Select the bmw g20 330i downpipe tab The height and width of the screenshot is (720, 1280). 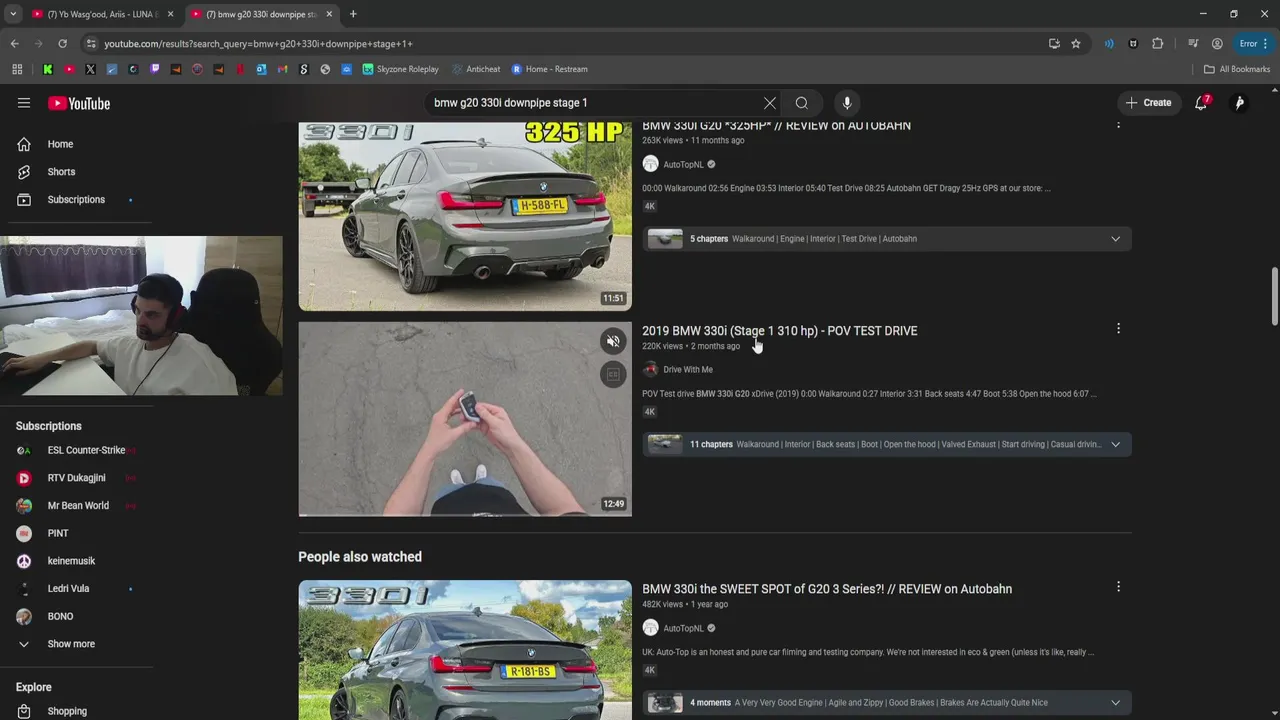[x=261, y=14]
